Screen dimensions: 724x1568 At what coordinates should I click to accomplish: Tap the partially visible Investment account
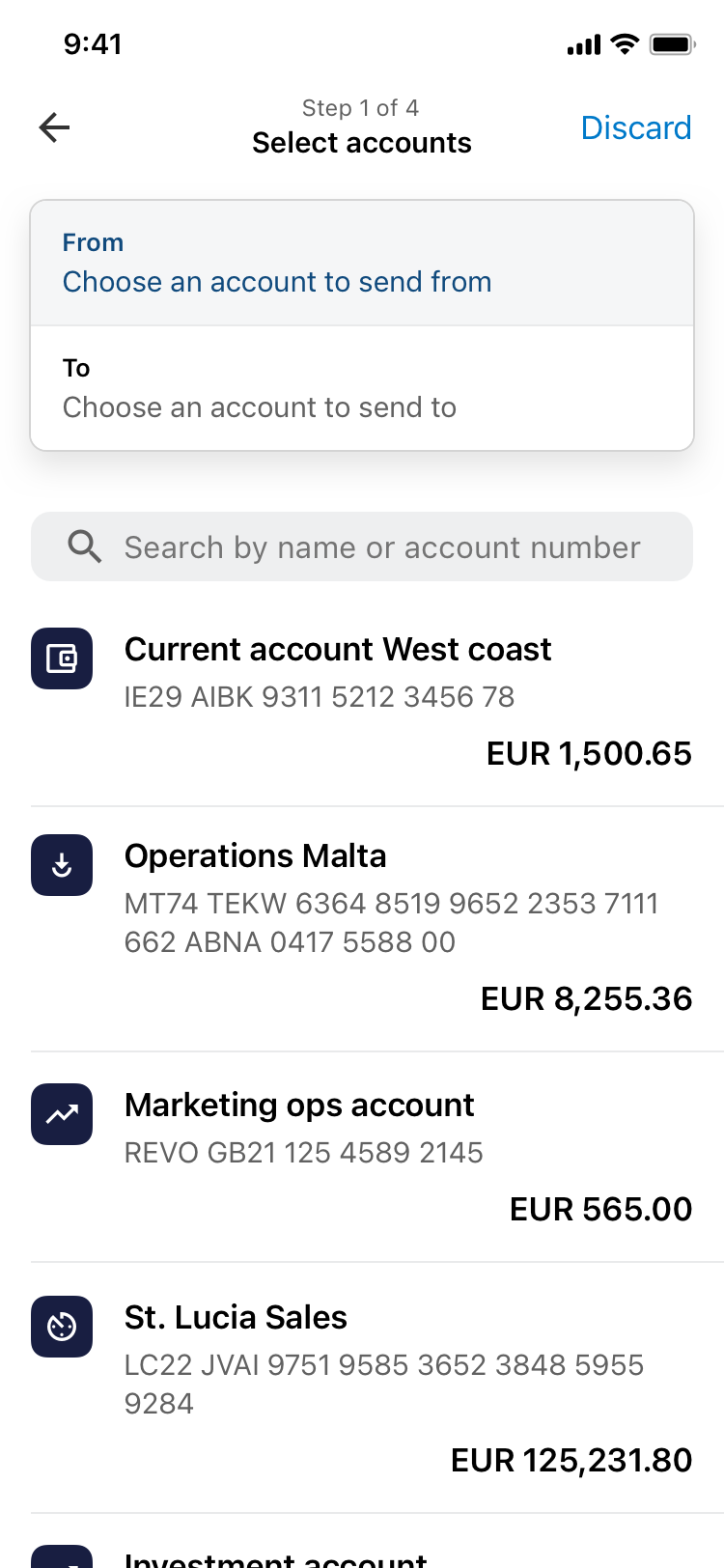point(276,1556)
